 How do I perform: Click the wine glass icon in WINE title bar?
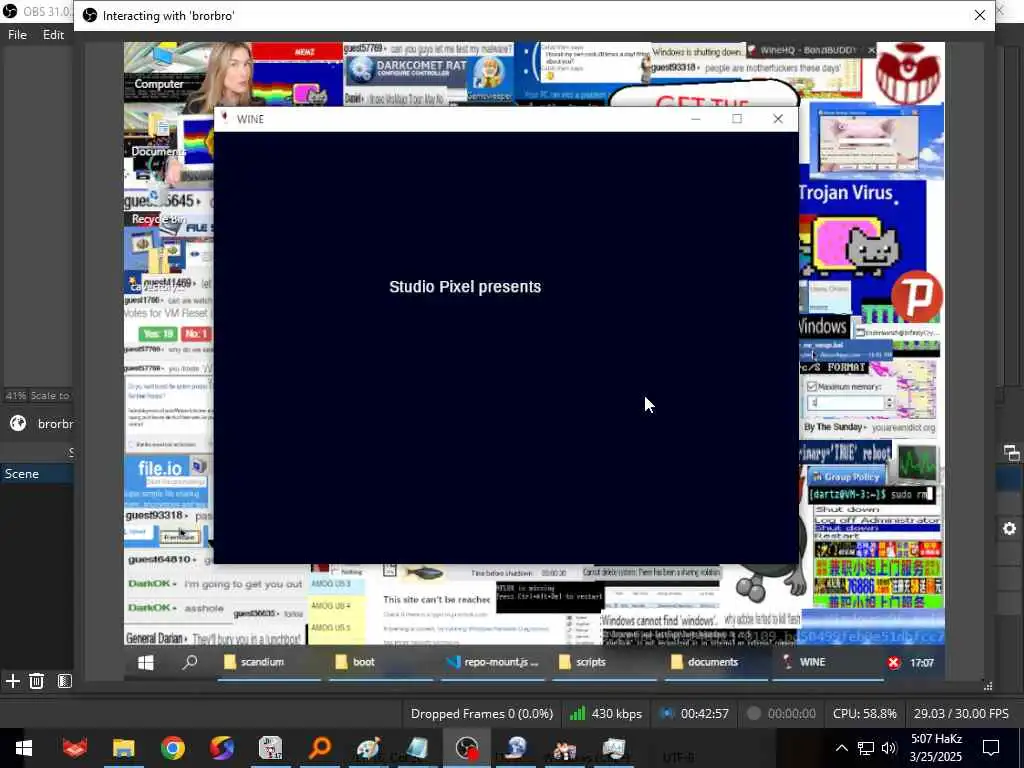coord(225,118)
